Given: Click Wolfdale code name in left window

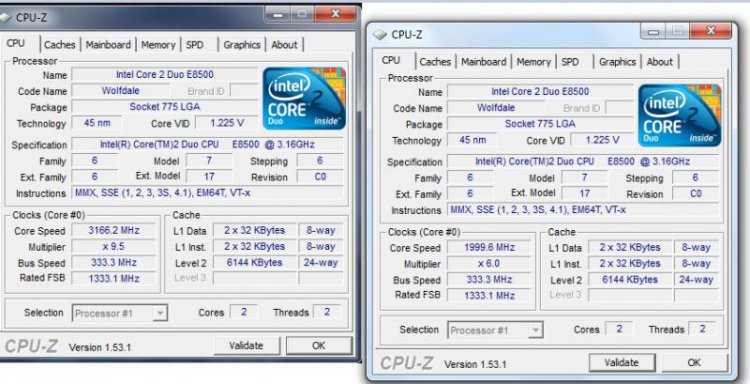Looking at the screenshot, I should (121, 91).
